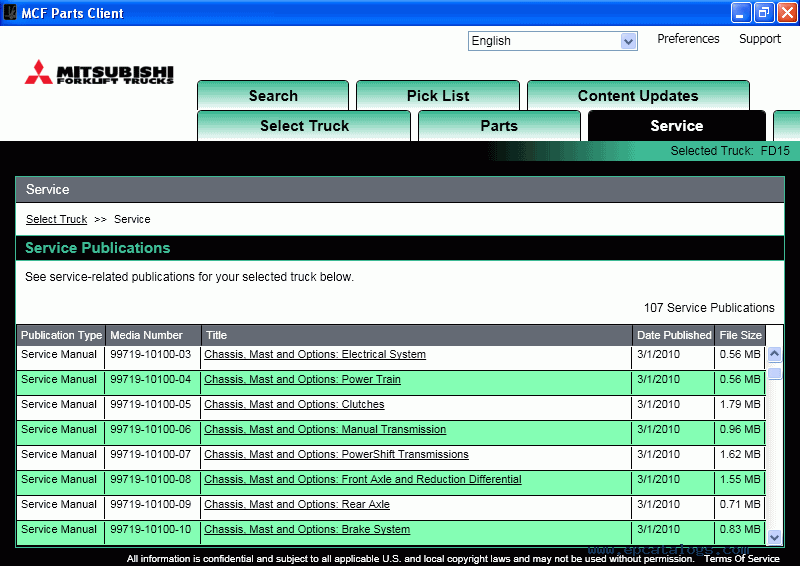Open Chassis, Mast and Options: Clutches
This screenshot has width=800, height=566.
pos(294,404)
